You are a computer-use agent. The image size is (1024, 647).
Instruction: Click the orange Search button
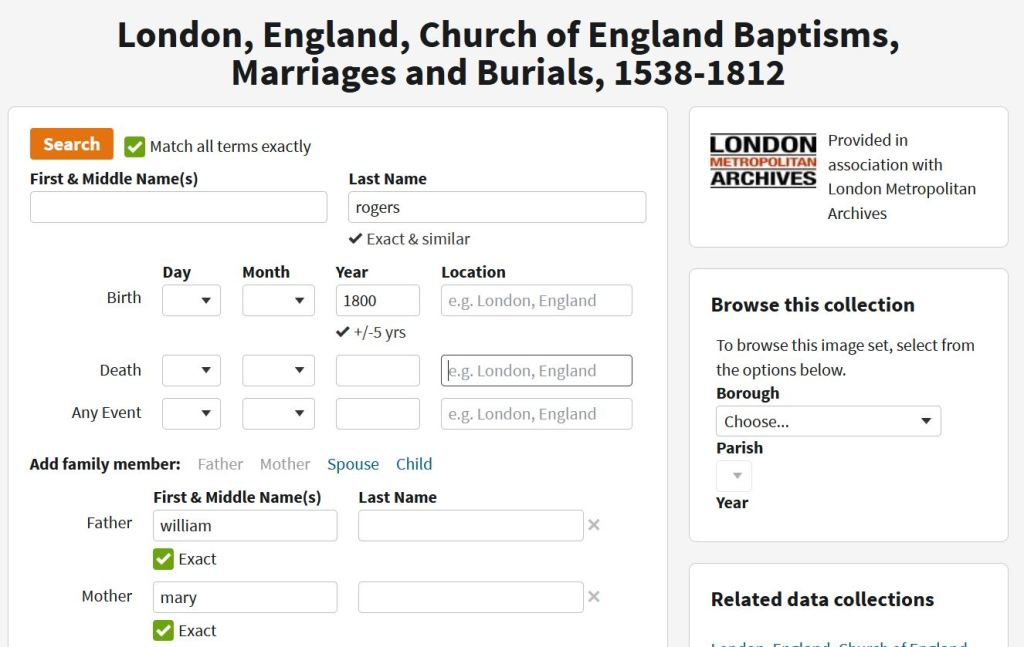pos(71,144)
